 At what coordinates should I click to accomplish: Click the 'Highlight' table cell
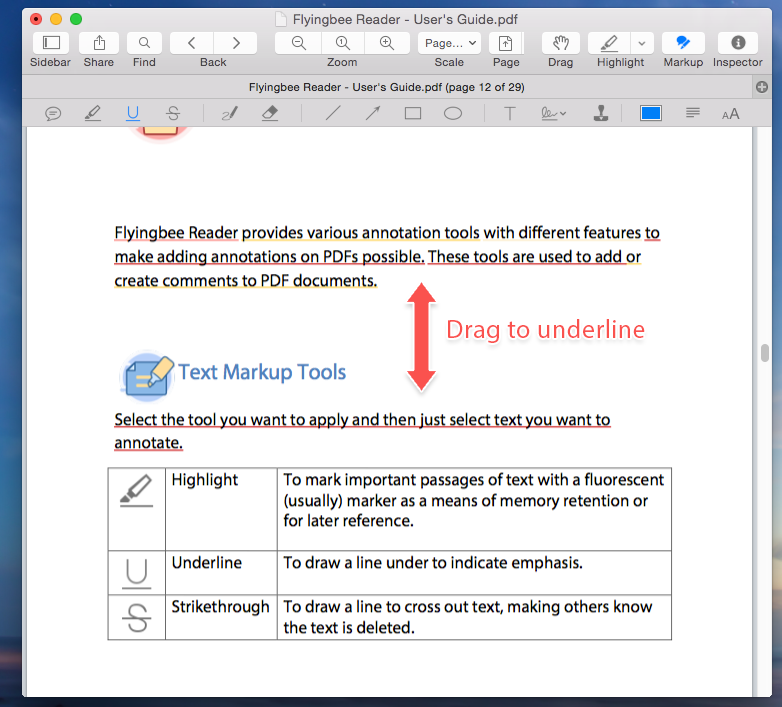point(221,509)
